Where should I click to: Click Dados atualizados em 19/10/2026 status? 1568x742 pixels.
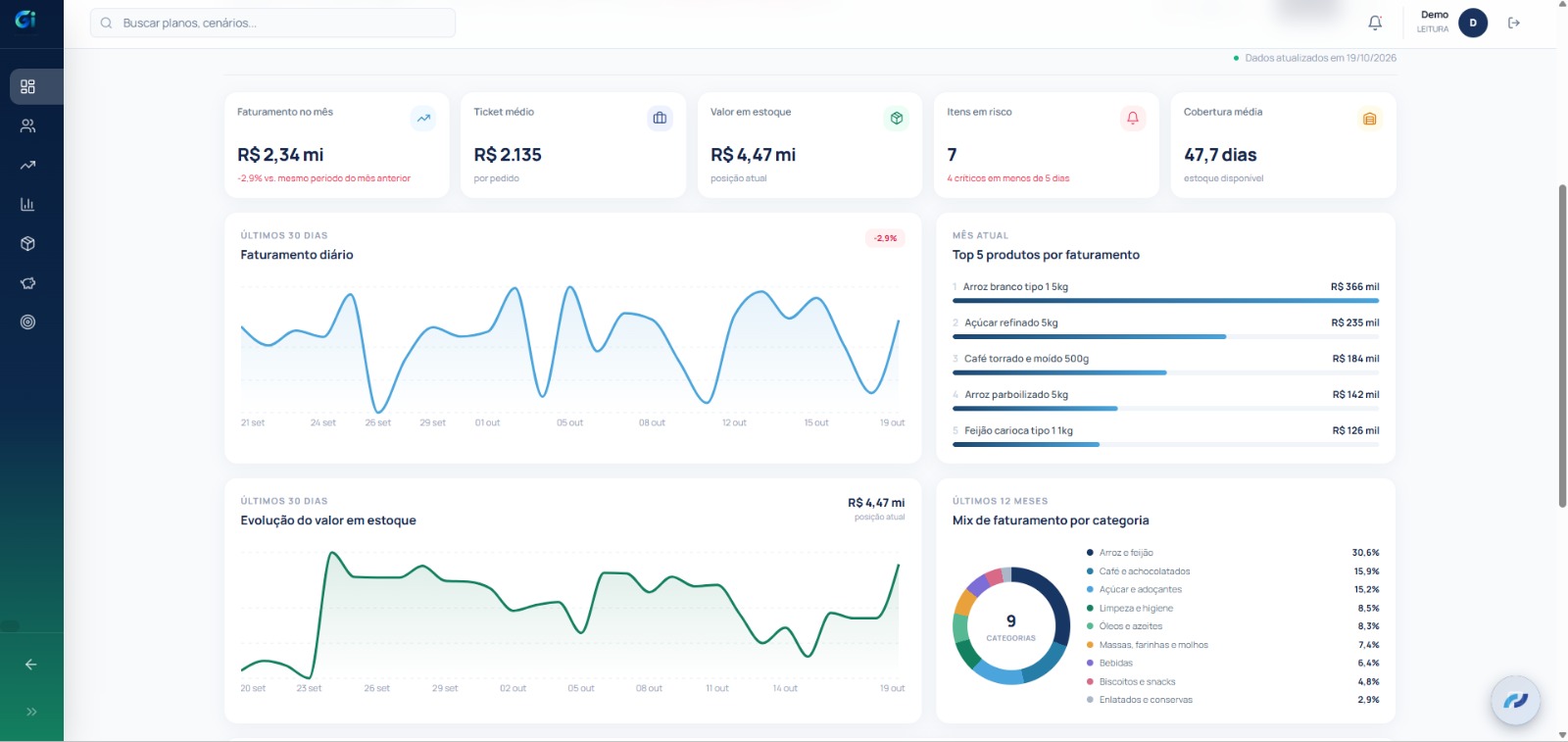tap(1315, 58)
